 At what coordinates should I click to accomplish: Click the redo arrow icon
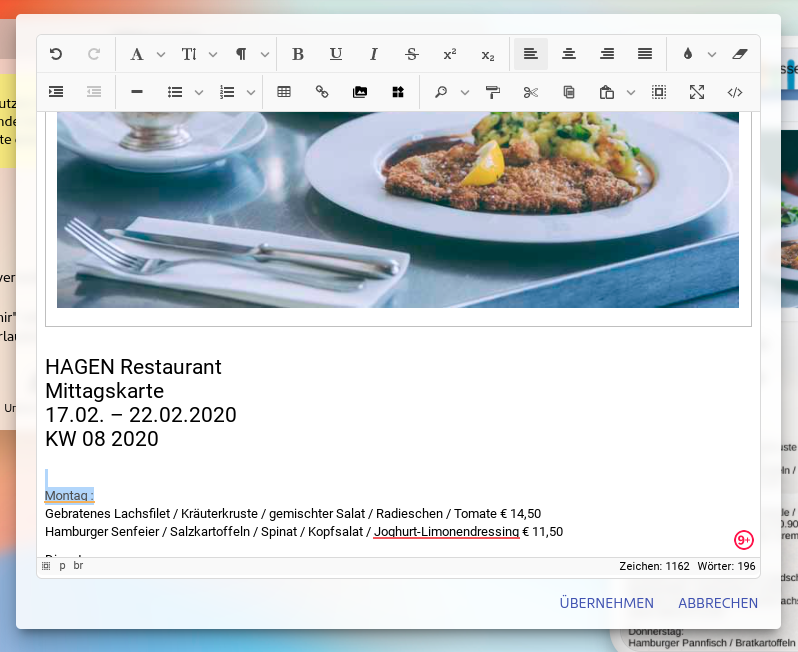click(x=94, y=54)
